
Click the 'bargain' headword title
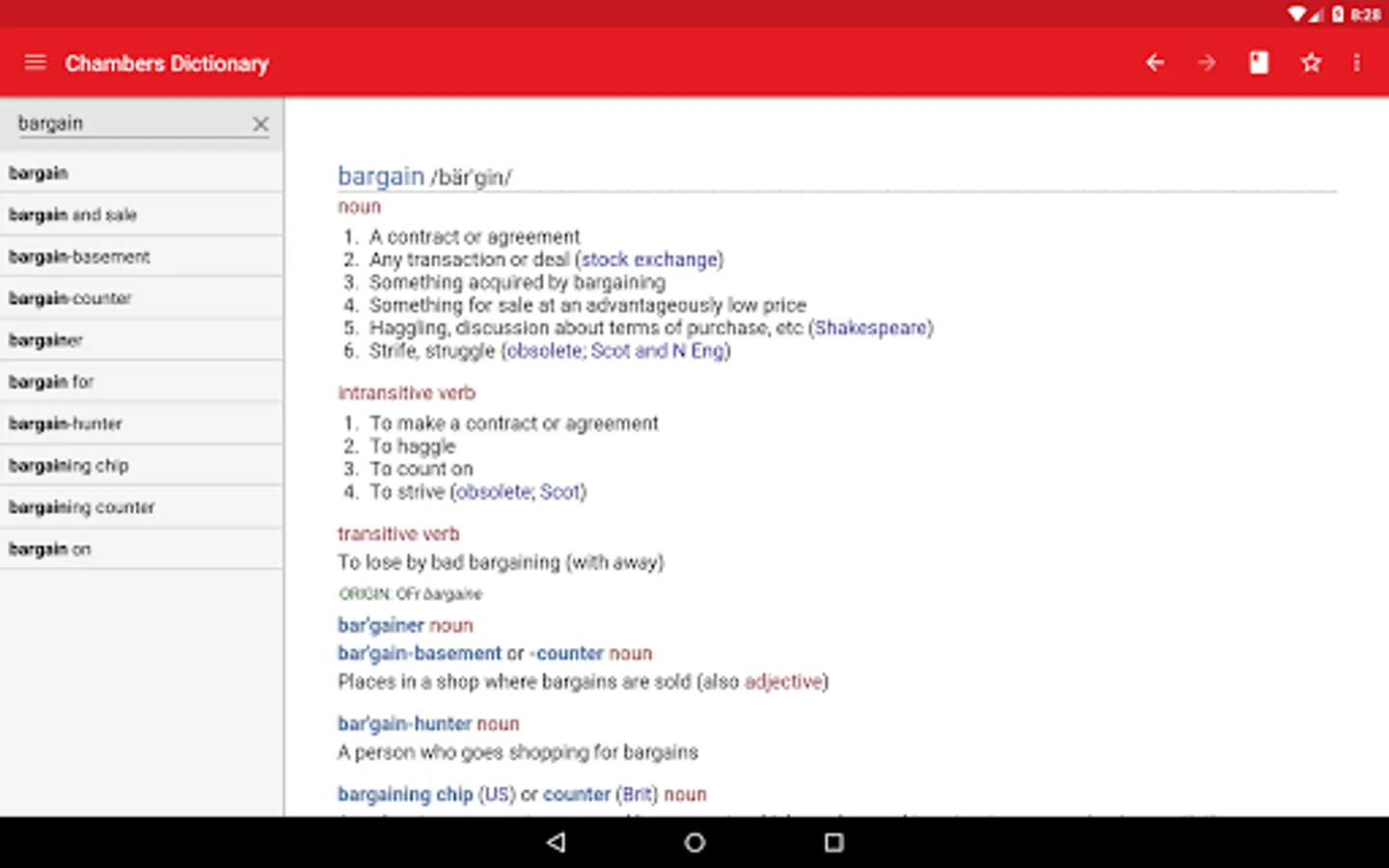tap(381, 176)
